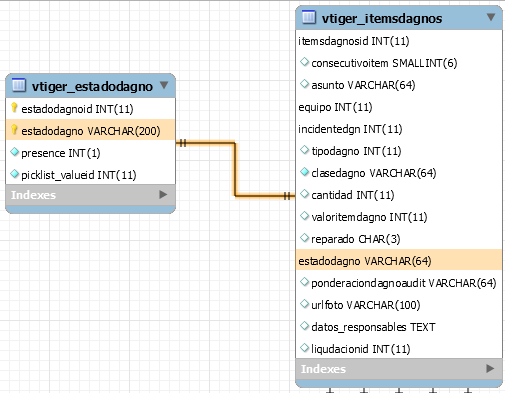
Task: Select the liqudacionid INT(11) column
Action: click(399, 348)
